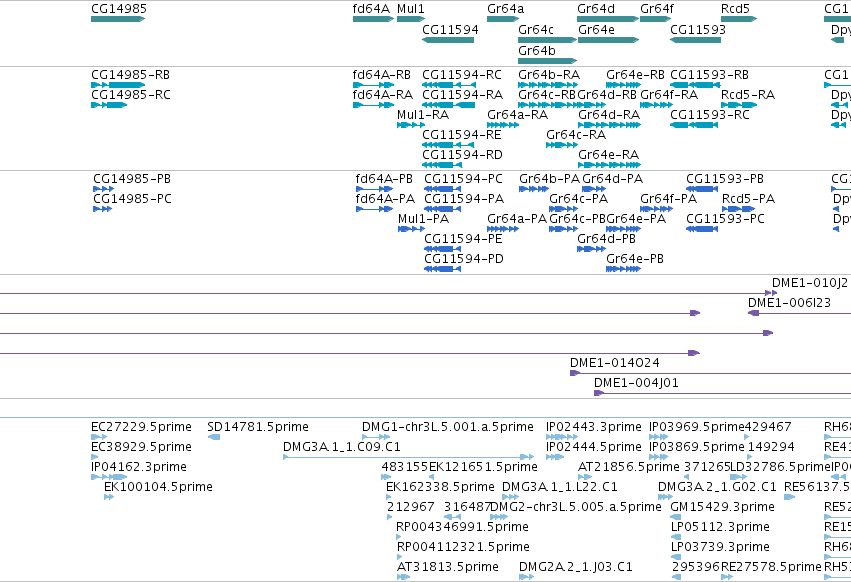851x582 pixels.
Task: Click EST AT21856.5prime
Action: [585, 477]
